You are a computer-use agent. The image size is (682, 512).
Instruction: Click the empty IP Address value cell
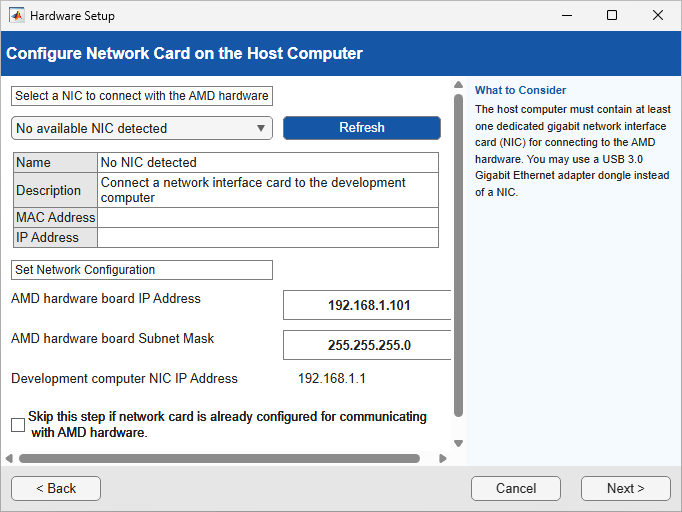(x=268, y=238)
